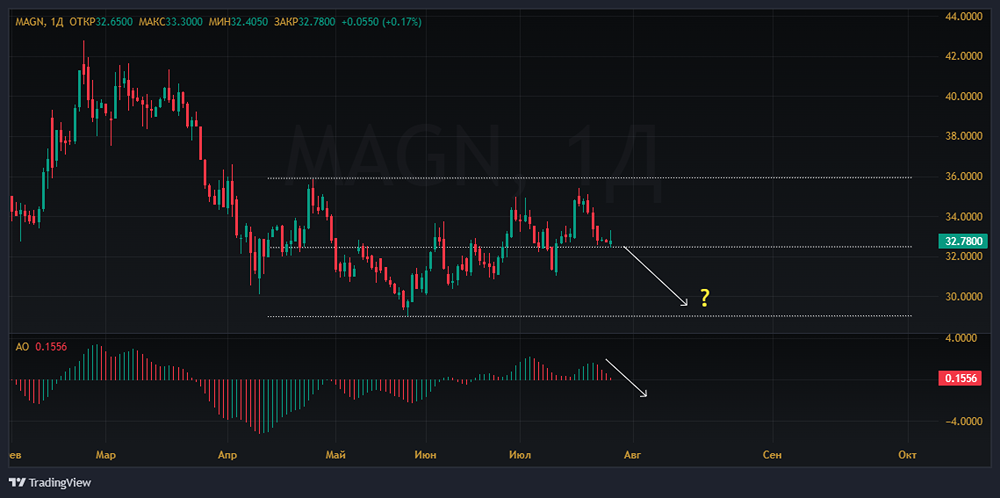Click the Апр month label
This screenshot has width=1000, height=498.
[x=227, y=455]
